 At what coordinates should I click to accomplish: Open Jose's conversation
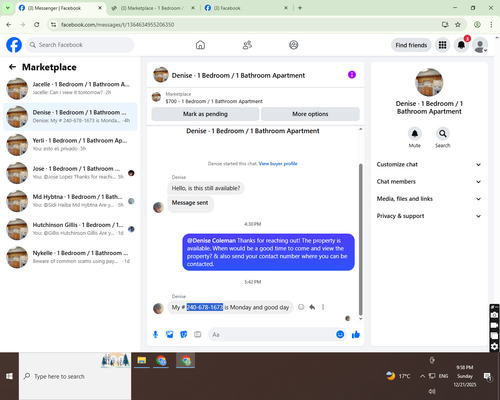click(x=70, y=173)
